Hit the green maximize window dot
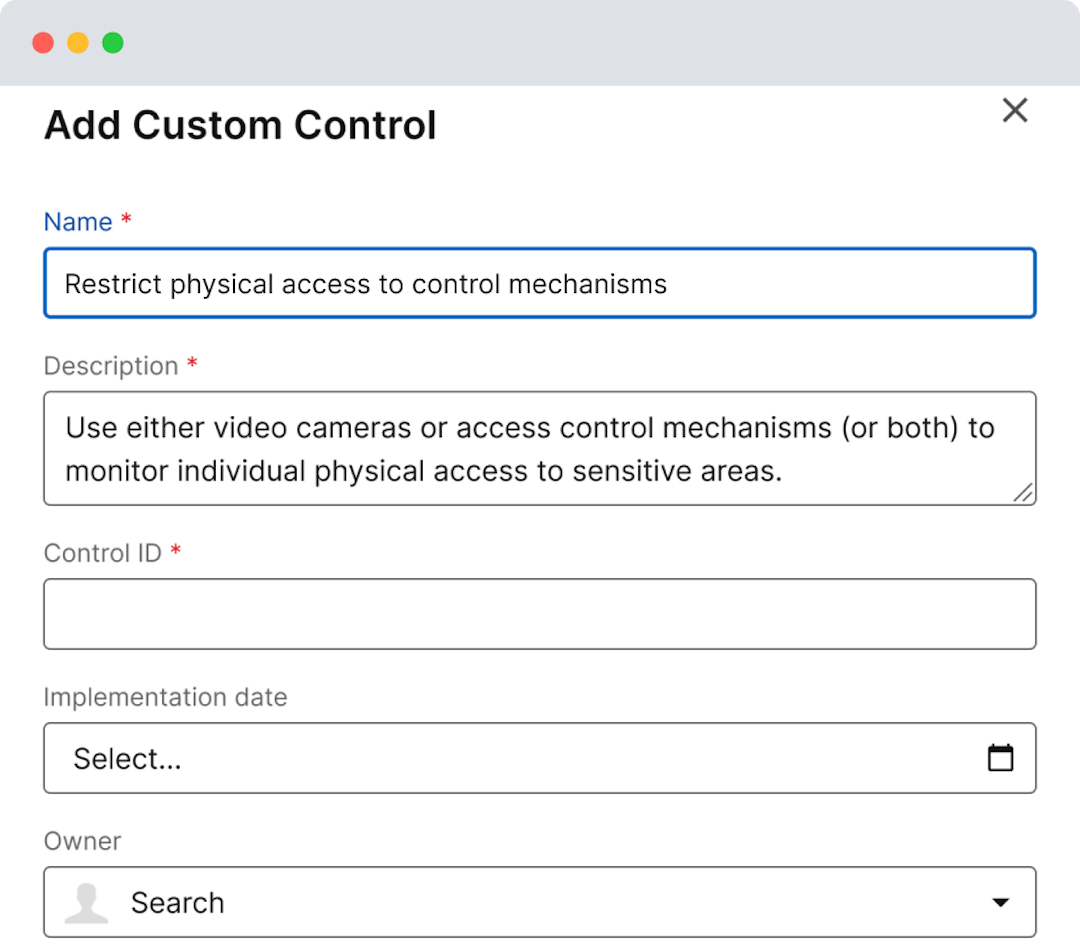 point(113,43)
